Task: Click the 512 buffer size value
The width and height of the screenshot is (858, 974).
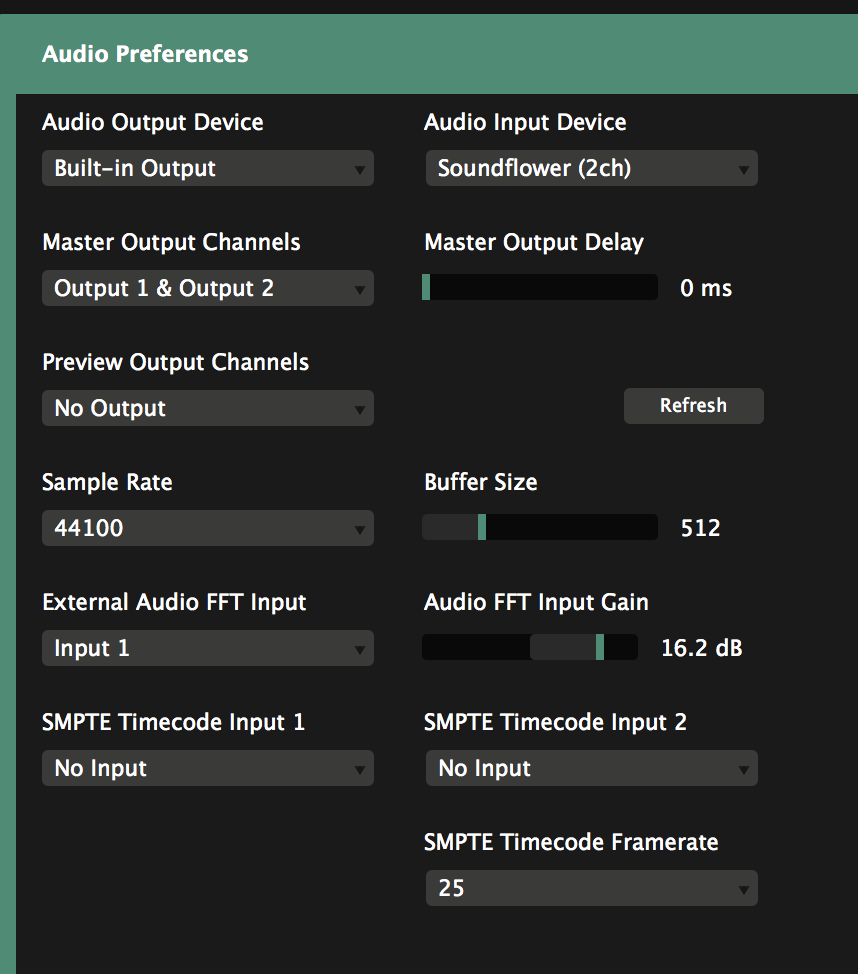Action: (x=700, y=528)
